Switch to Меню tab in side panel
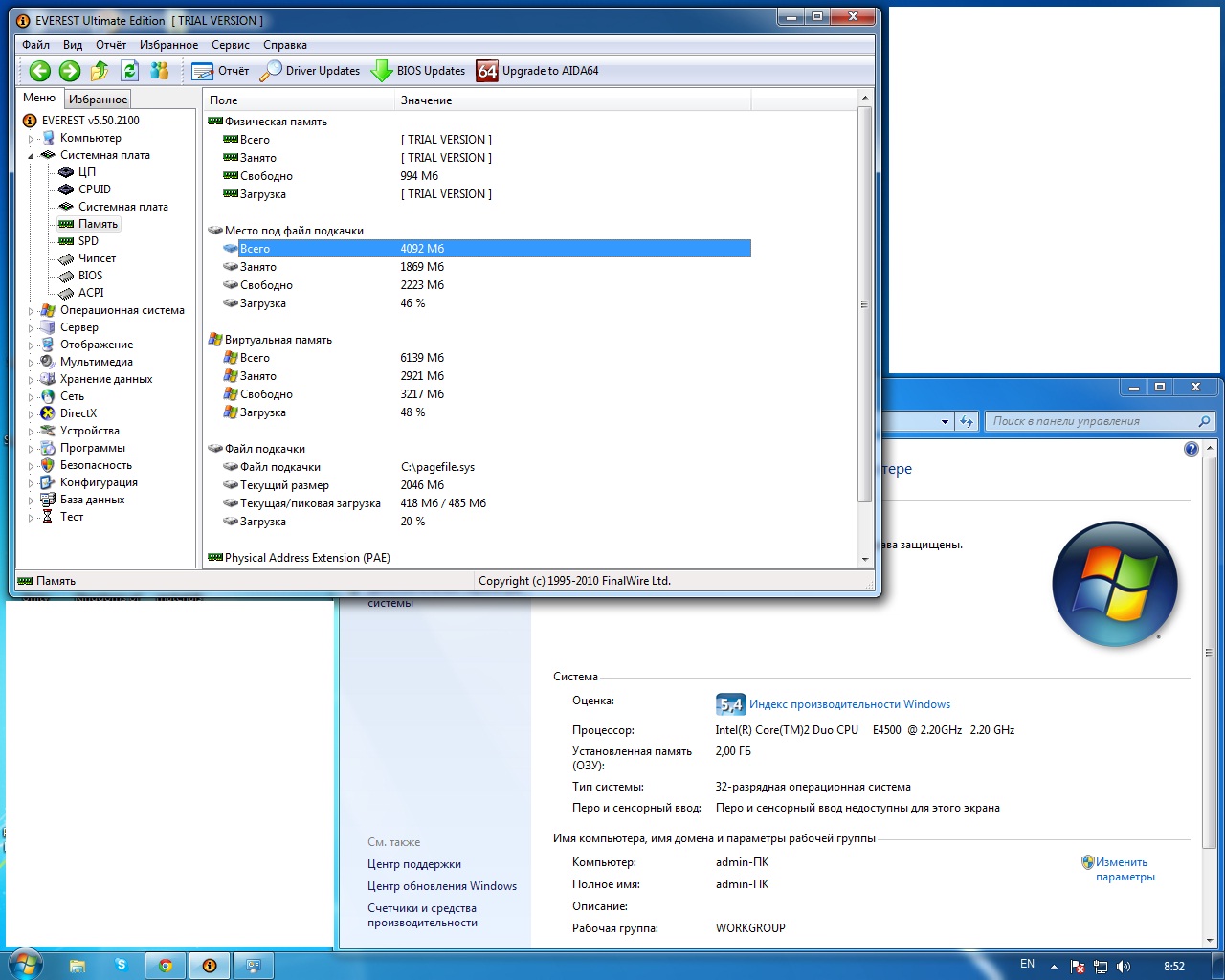Image resolution: width=1225 pixels, height=980 pixels. [39, 98]
